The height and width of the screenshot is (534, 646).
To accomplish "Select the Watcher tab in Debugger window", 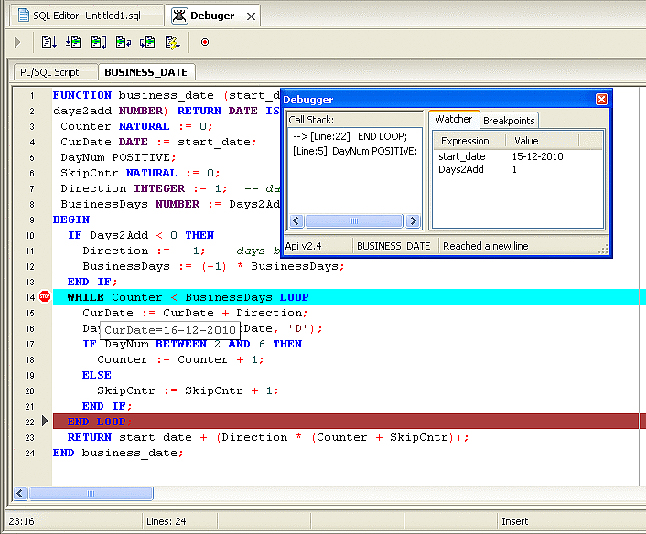I will (x=454, y=120).
